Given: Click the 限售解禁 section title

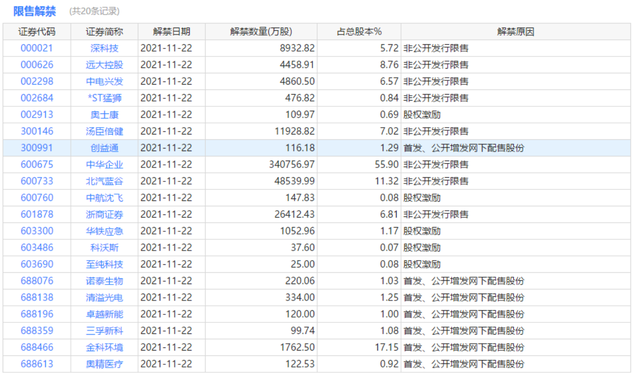Looking at the screenshot, I should point(34,11).
